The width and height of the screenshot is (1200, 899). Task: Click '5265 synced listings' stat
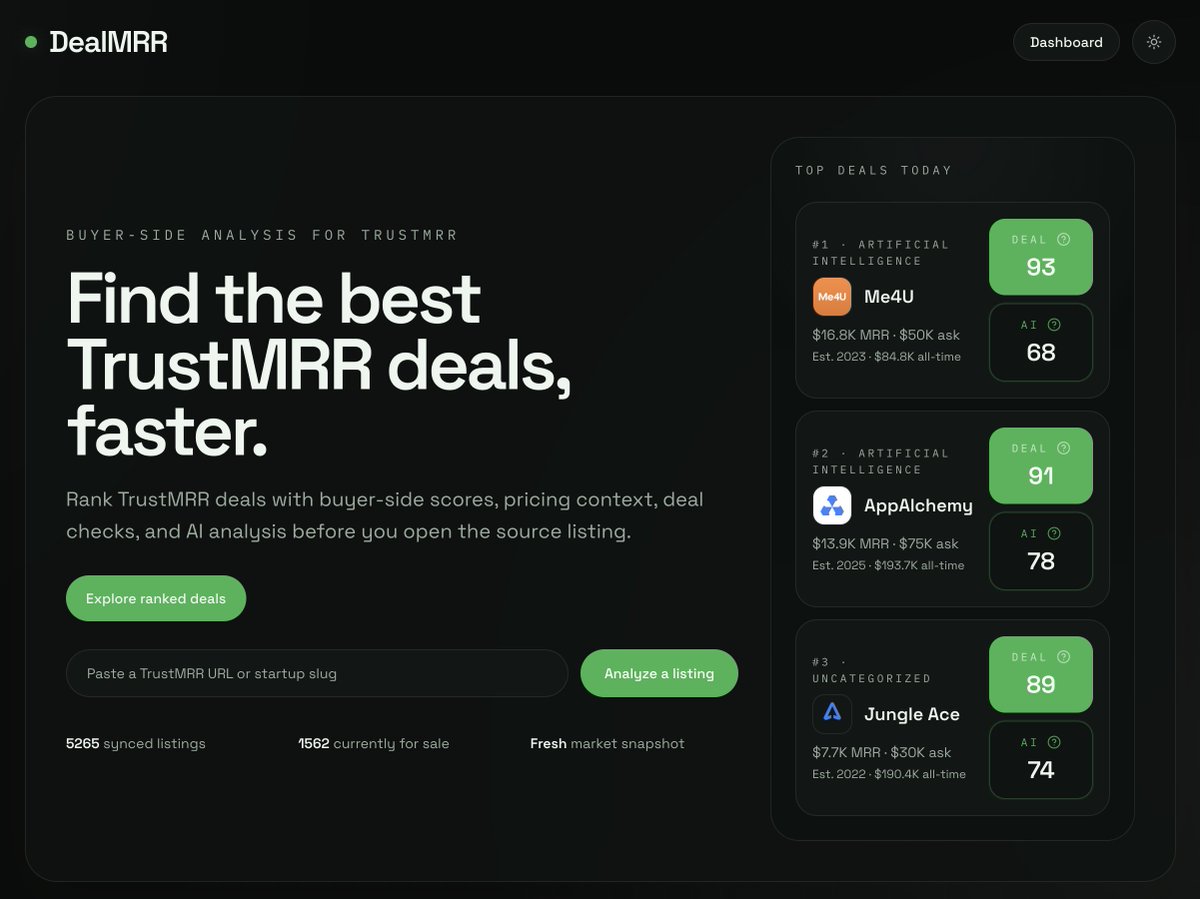136,743
